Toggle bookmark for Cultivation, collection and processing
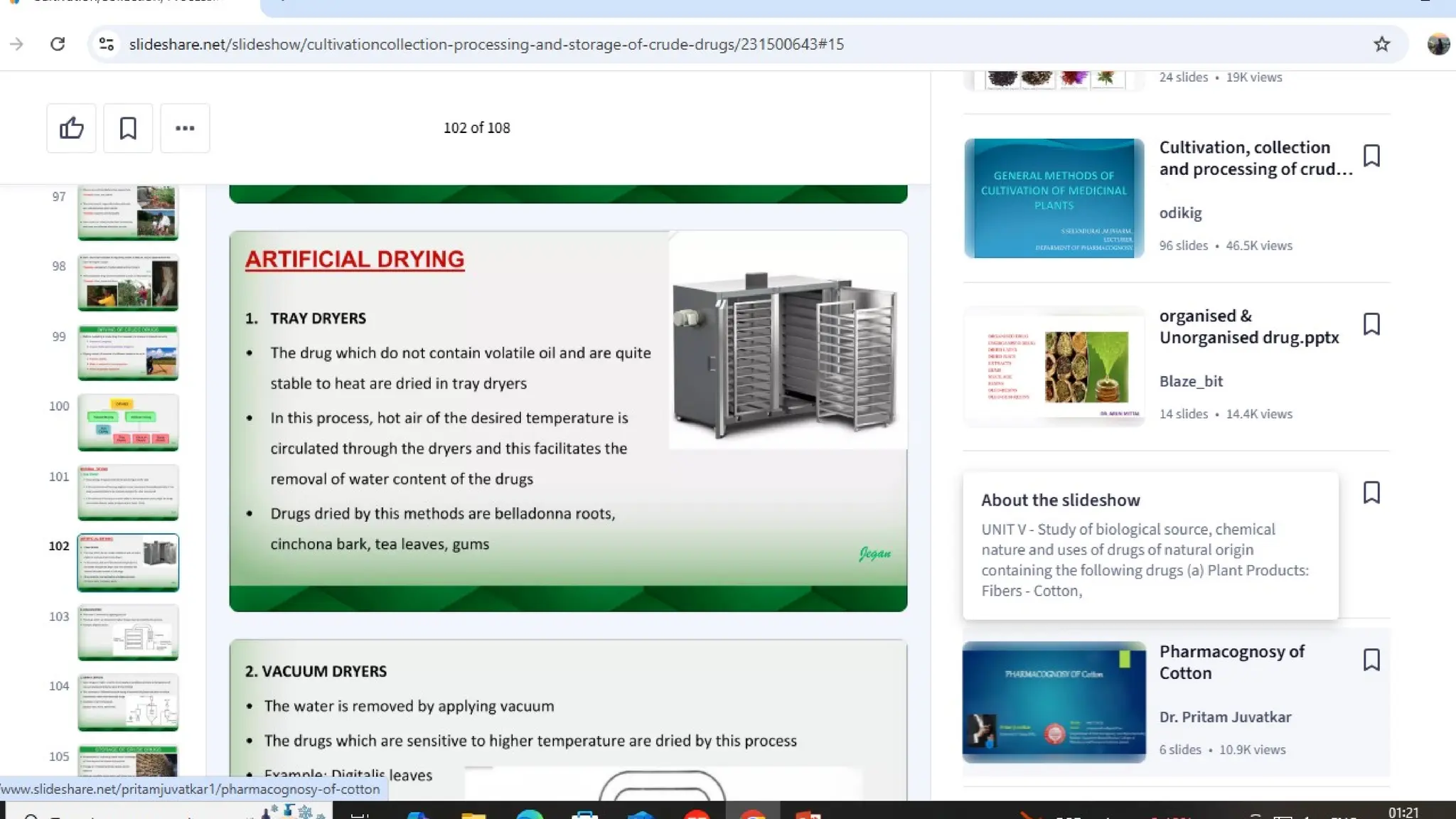The width and height of the screenshot is (1456, 819). click(x=1371, y=156)
